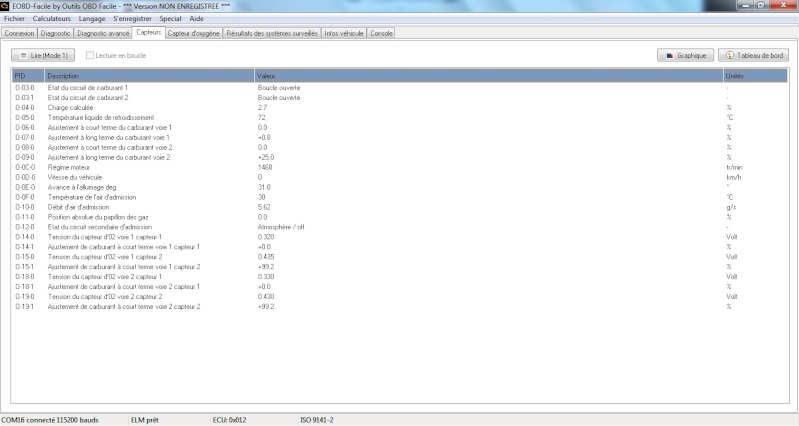Switch to the Capteur d'oxygène tab

194,33
